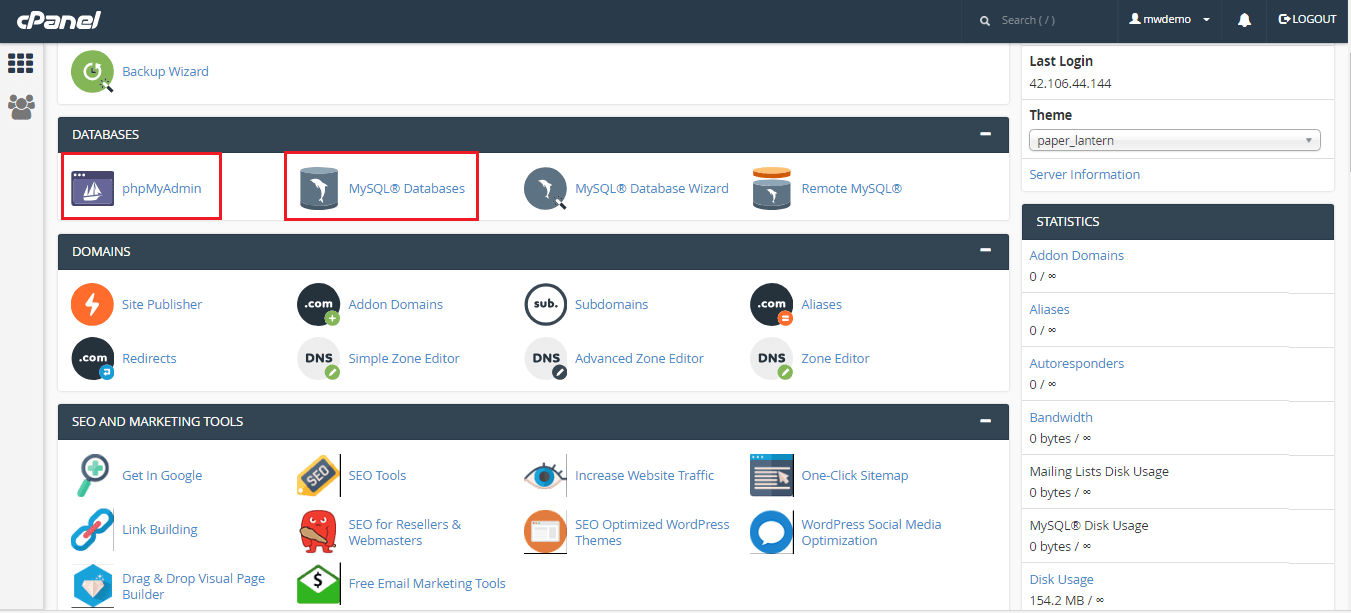Click the Zone Editor DNS icon
Screen dimensions: 1351x613
coord(772,358)
